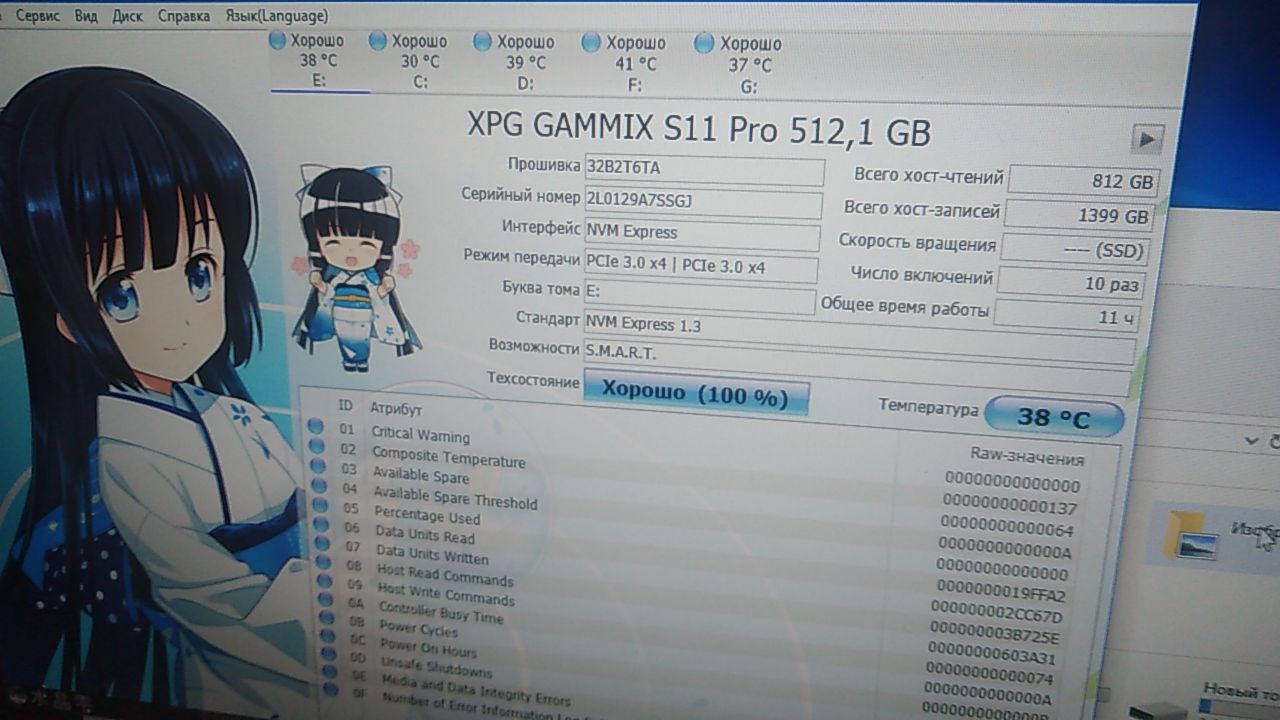Open the Справка menu
Image resolution: width=1280 pixels, height=720 pixels.
[x=184, y=17]
